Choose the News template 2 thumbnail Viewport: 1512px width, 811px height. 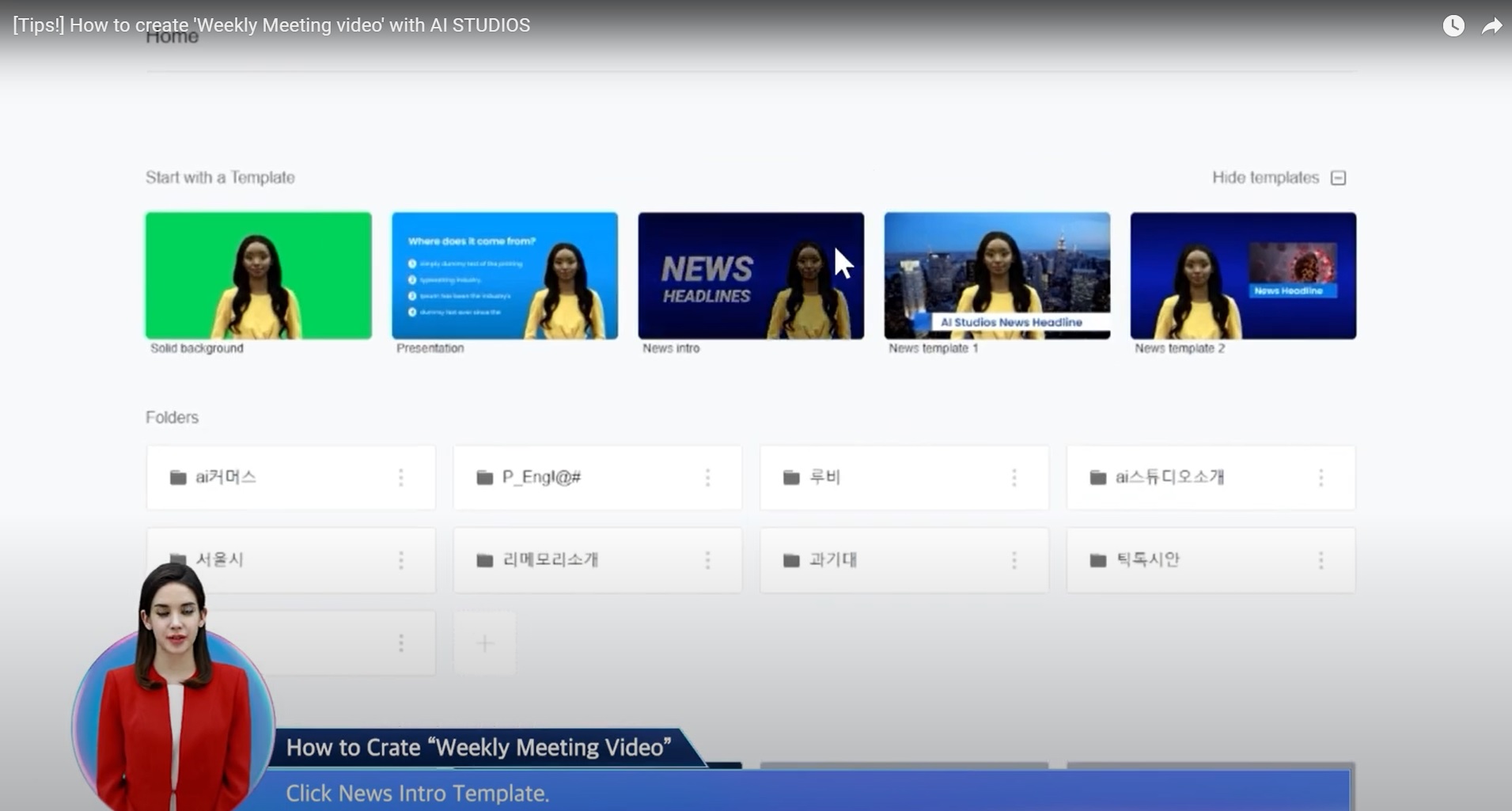pos(1243,275)
